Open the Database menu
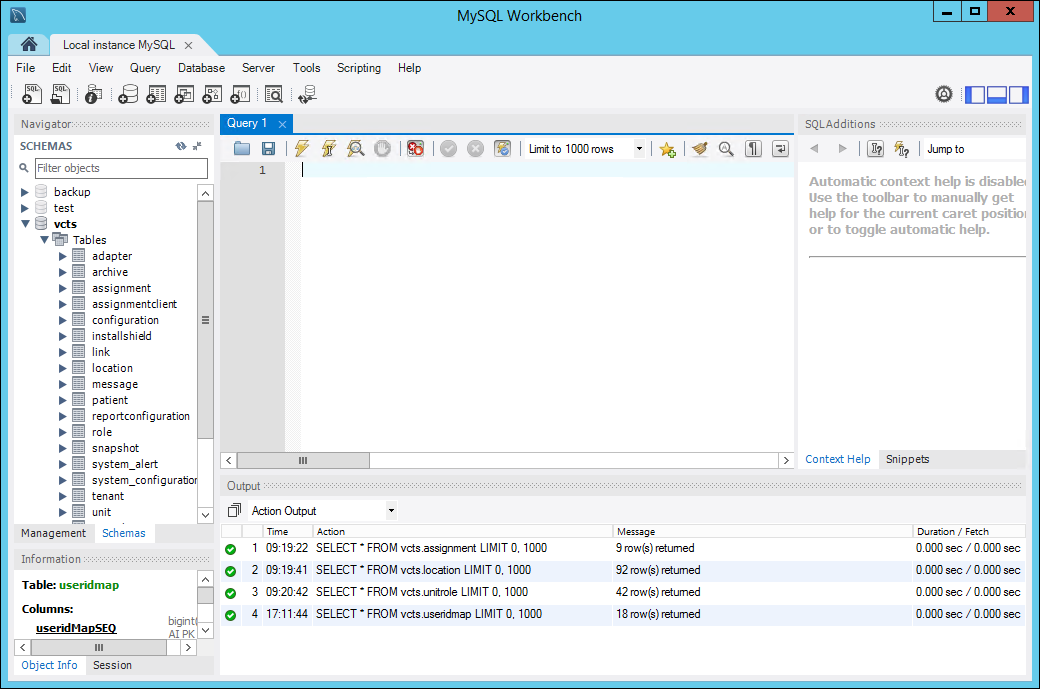This screenshot has width=1040, height=689. 201,68
